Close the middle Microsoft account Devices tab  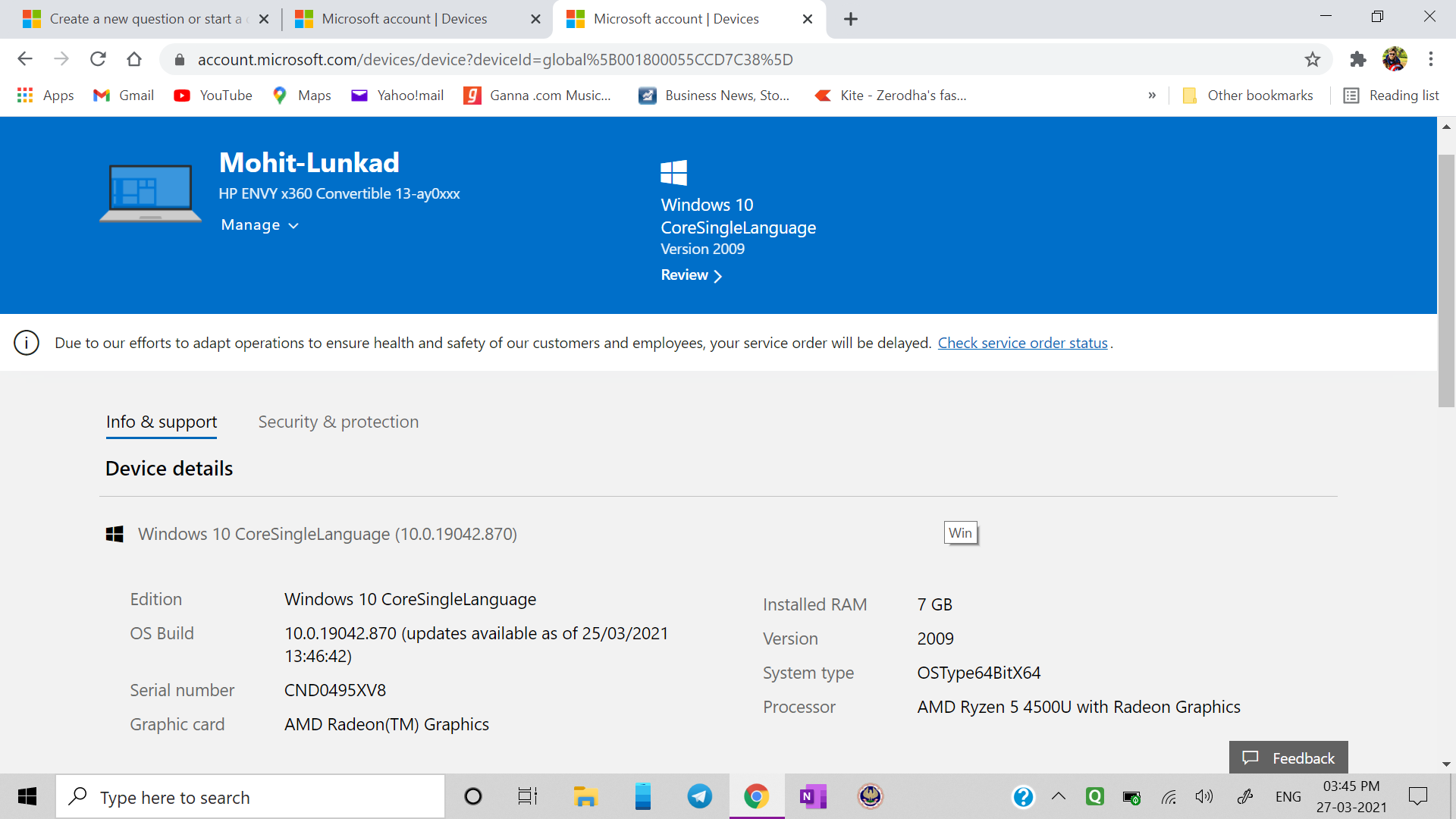pos(536,19)
